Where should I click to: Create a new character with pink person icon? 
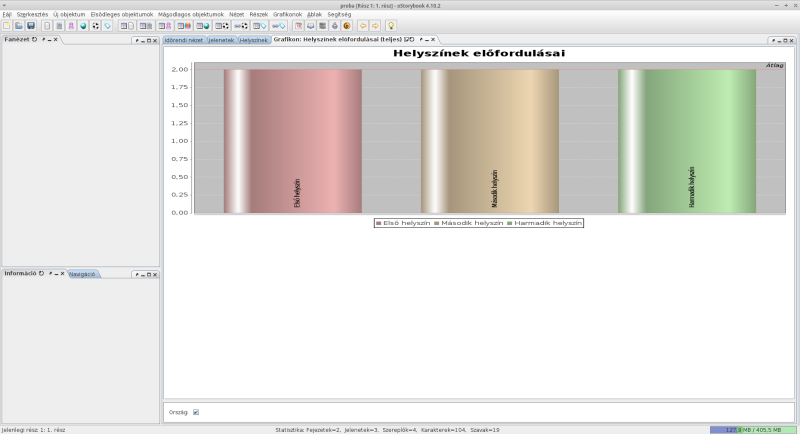(71, 25)
